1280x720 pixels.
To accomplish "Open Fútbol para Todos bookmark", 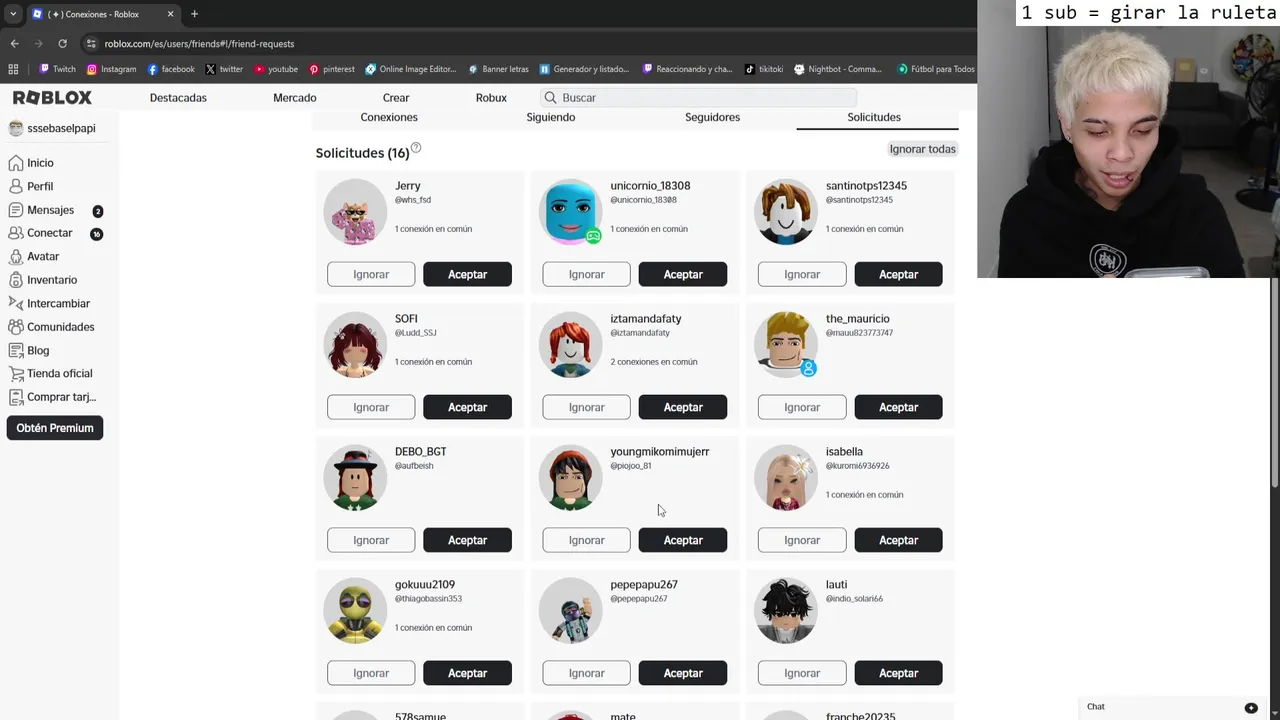I will 935,69.
